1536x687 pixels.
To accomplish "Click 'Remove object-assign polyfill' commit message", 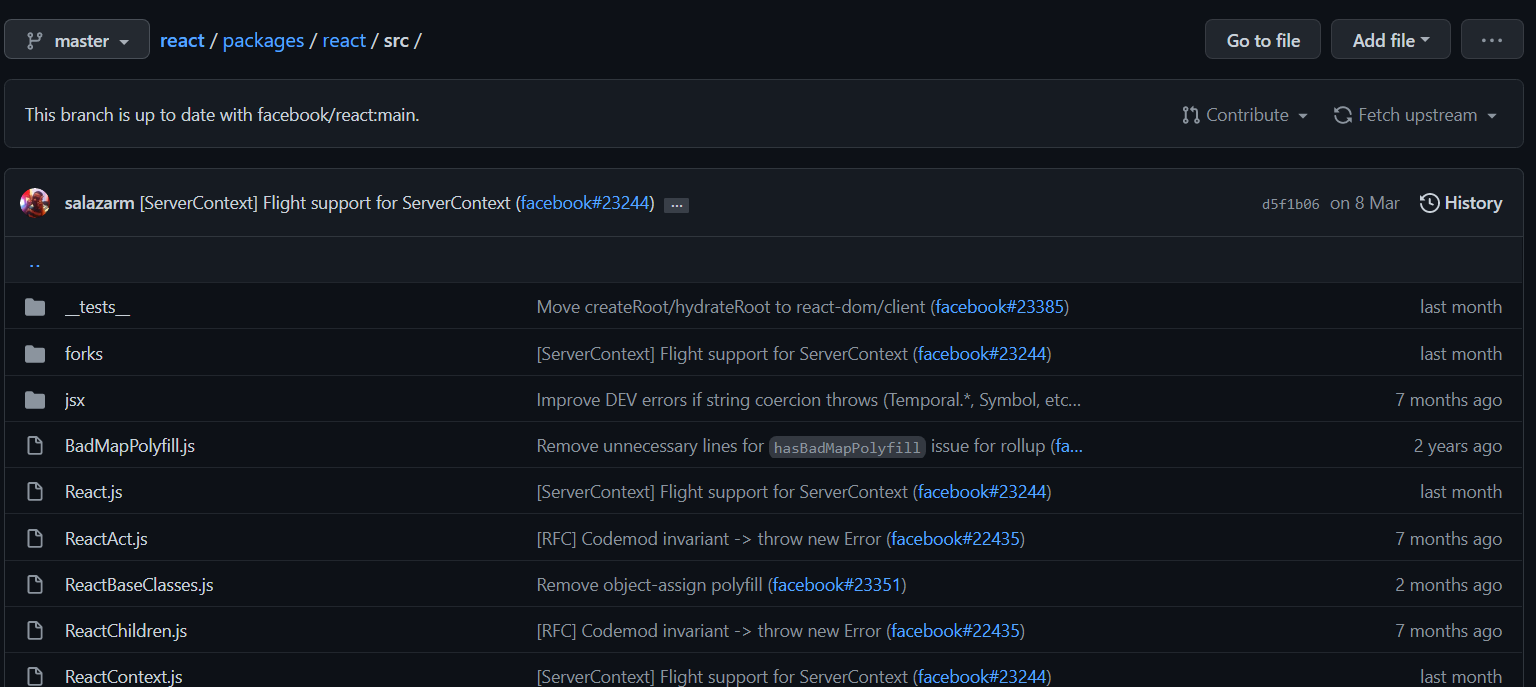I will (650, 585).
